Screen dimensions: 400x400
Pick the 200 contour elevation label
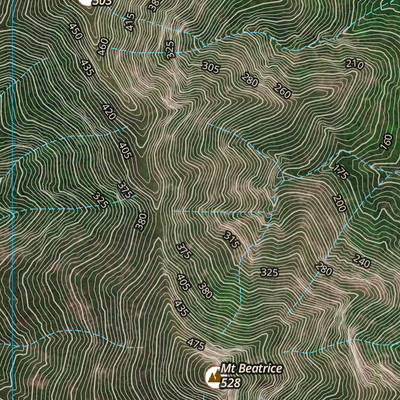tap(339, 203)
